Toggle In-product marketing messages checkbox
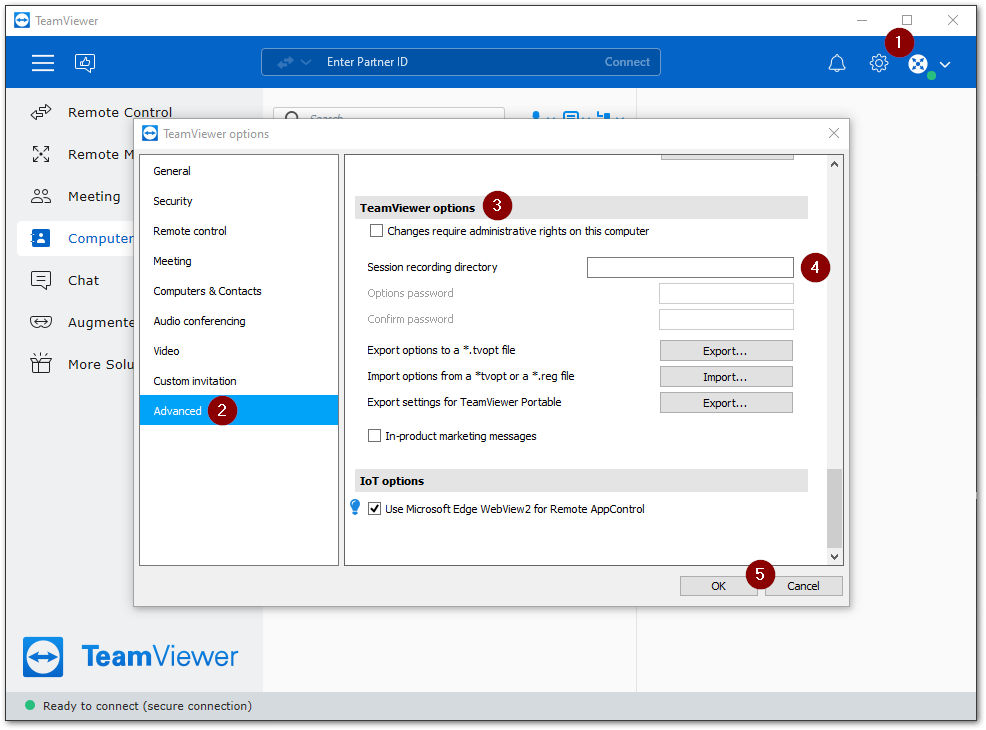 click(x=374, y=436)
